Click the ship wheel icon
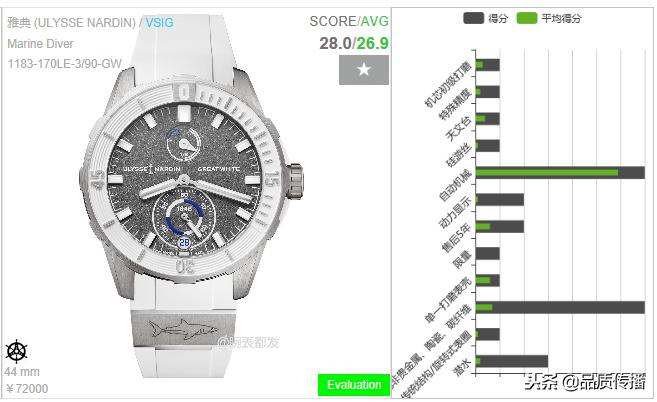The width and height of the screenshot is (657, 402). click(x=16, y=351)
